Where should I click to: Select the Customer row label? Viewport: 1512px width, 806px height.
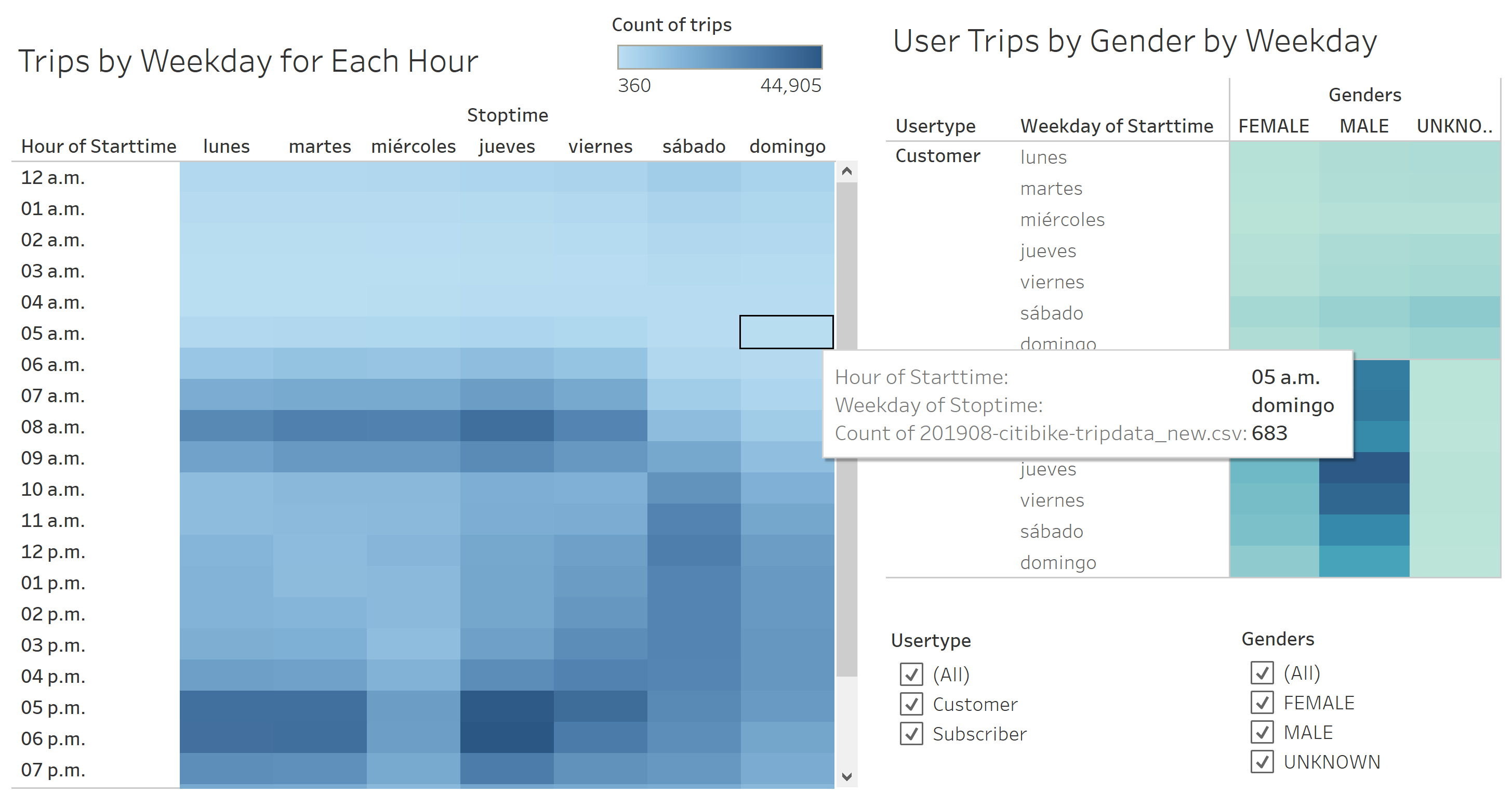[937, 155]
